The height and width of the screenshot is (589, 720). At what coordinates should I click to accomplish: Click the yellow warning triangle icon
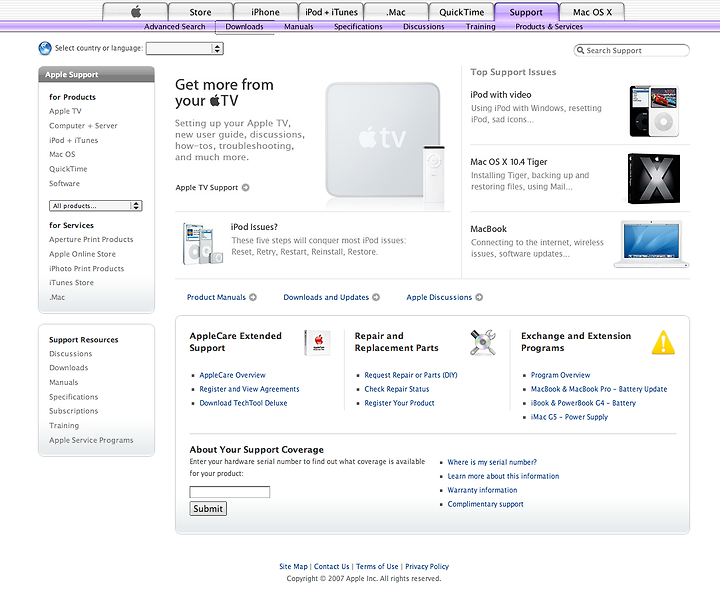pyautogui.click(x=663, y=342)
